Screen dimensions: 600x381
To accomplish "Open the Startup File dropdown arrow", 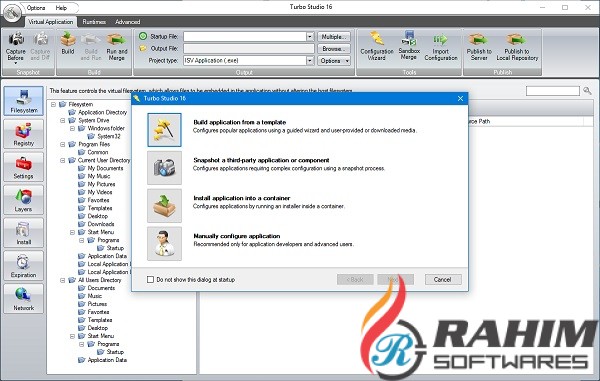I will [x=310, y=36].
